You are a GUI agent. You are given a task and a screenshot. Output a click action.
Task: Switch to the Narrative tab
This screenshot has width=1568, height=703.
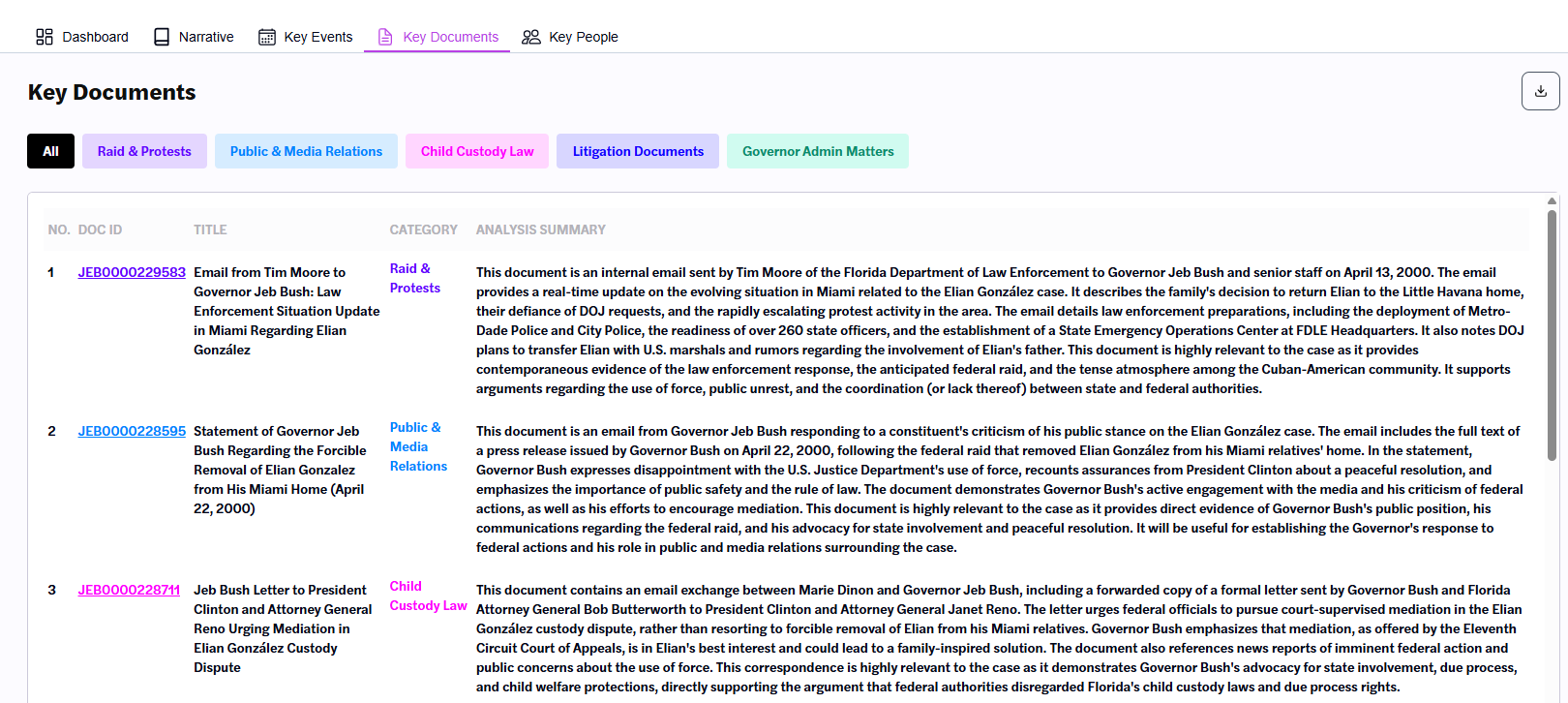click(194, 37)
